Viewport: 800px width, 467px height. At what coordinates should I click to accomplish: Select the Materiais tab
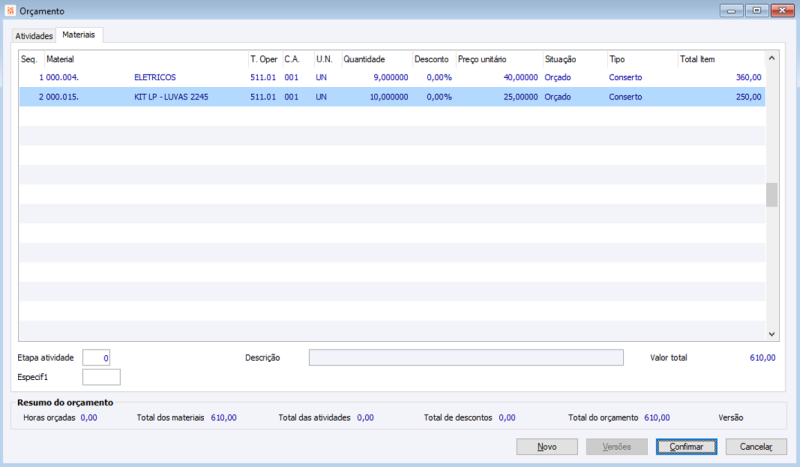[79, 35]
